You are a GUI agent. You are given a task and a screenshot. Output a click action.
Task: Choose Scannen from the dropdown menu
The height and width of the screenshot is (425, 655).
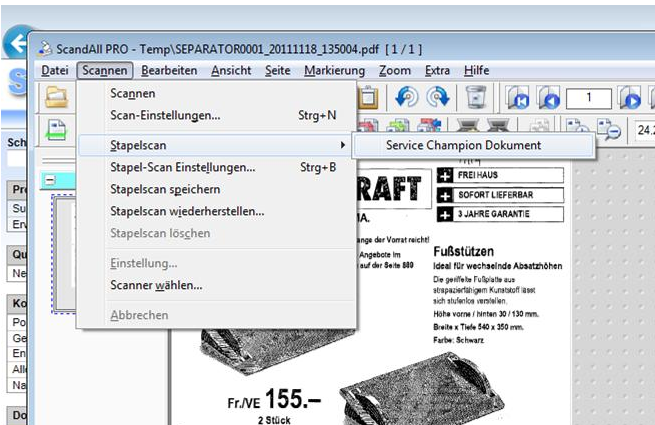tap(217, 94)
